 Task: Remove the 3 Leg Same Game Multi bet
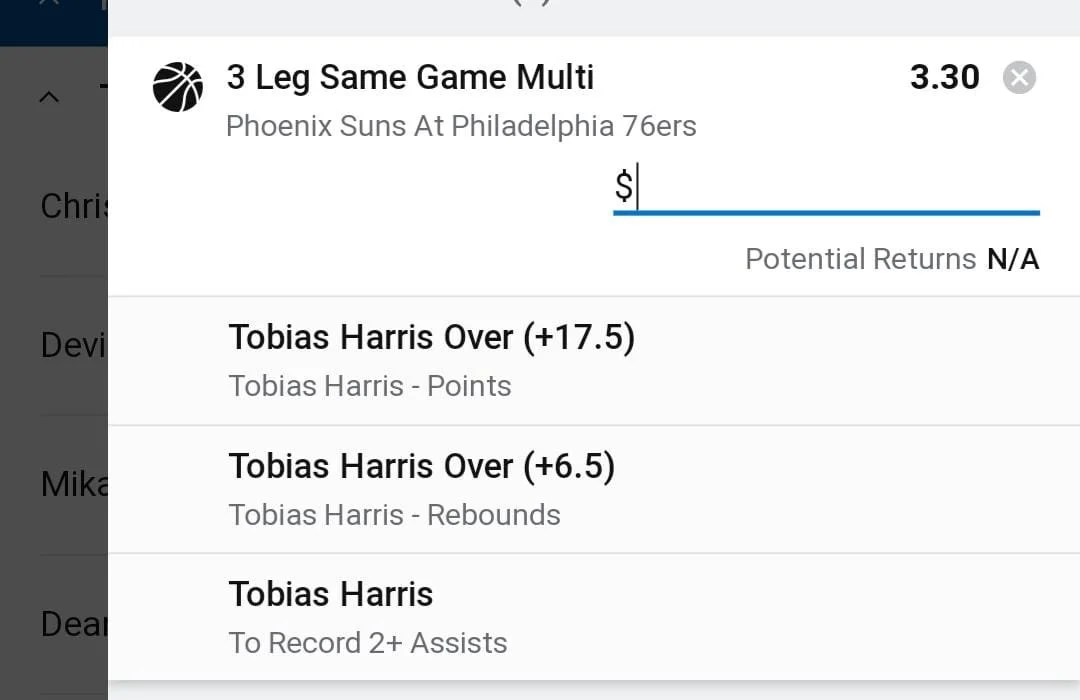tap(1019, 78)
